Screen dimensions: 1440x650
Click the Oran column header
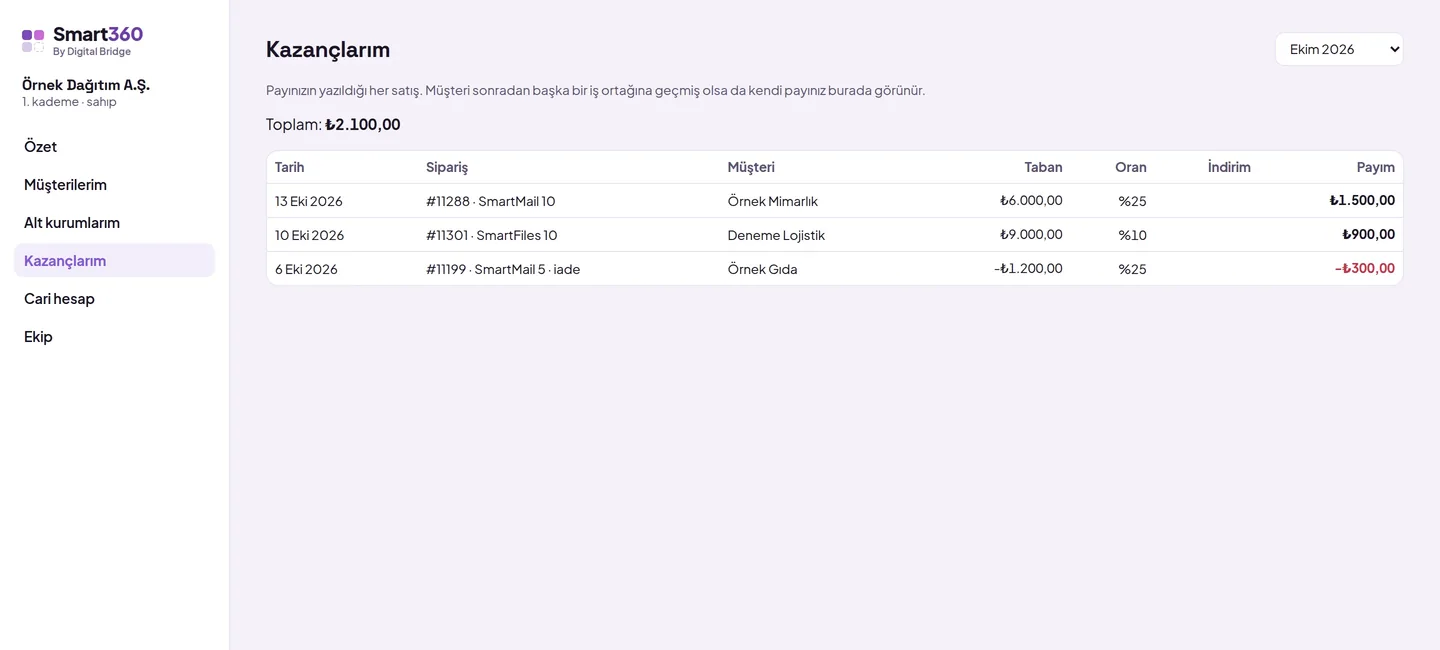click(x=1131, y=167)
